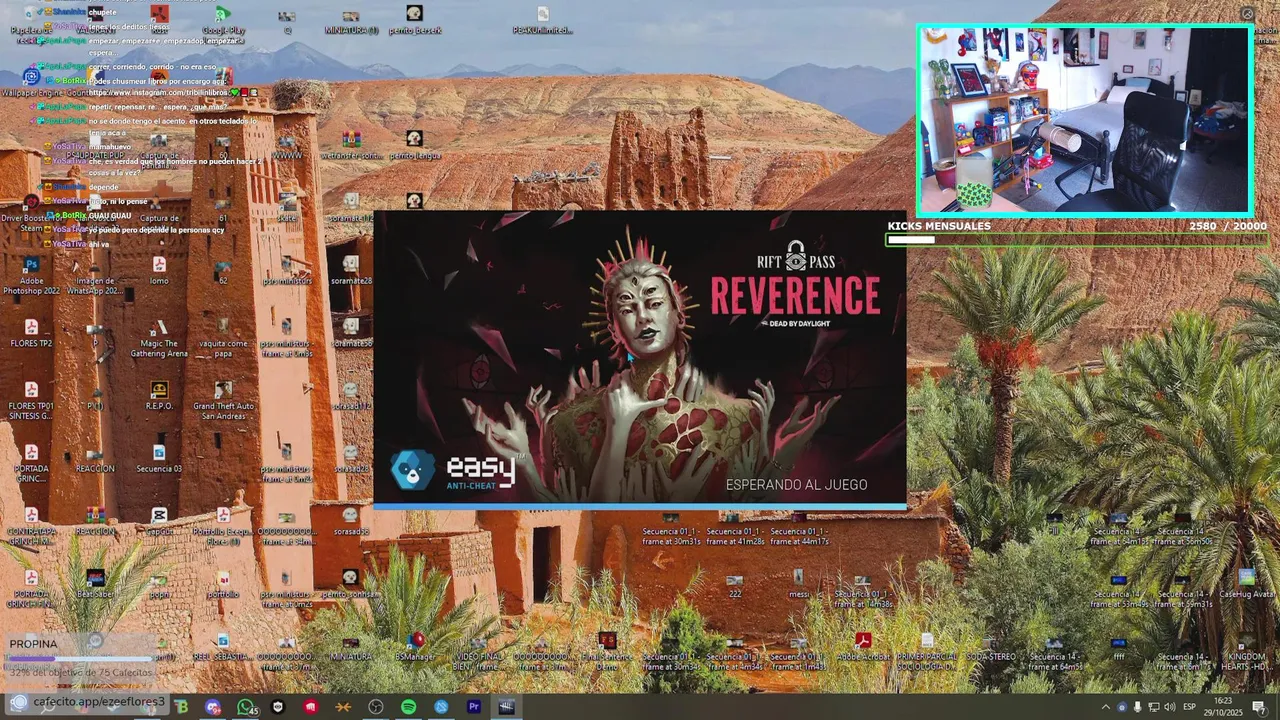Select the Beat Saber desktop shortcut
The height and width of the screenshot is (720, 1280).
[x=95, y=584]
